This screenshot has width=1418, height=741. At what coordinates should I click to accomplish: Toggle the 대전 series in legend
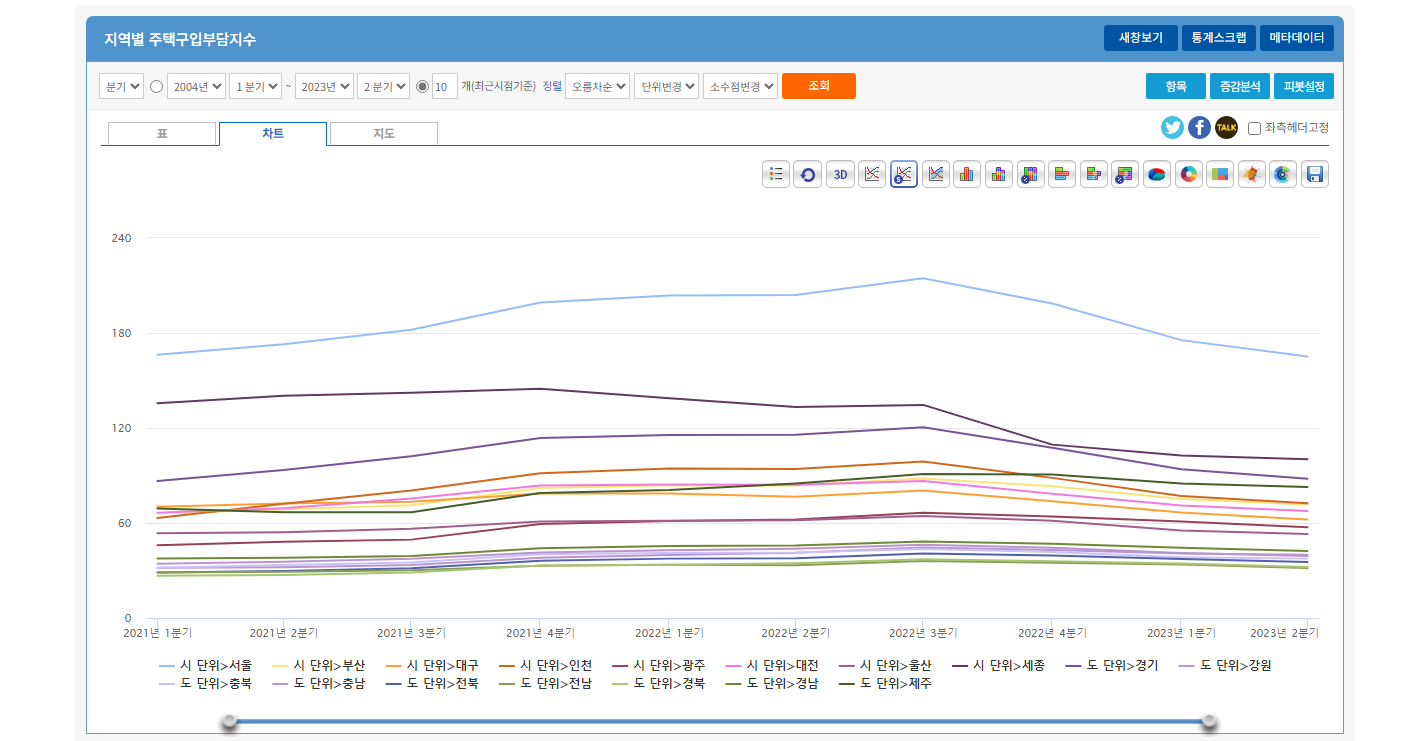(772, 665)
